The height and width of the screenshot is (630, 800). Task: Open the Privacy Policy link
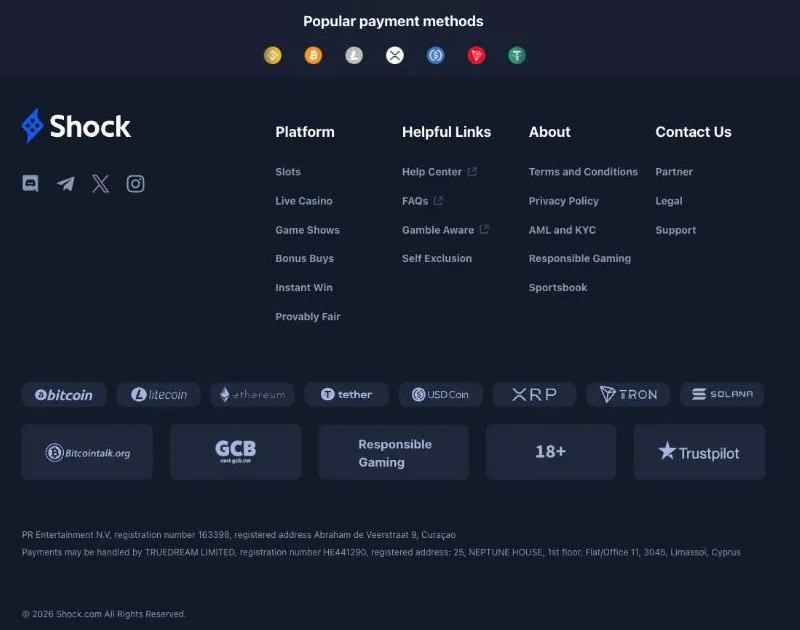click(563, 201)
